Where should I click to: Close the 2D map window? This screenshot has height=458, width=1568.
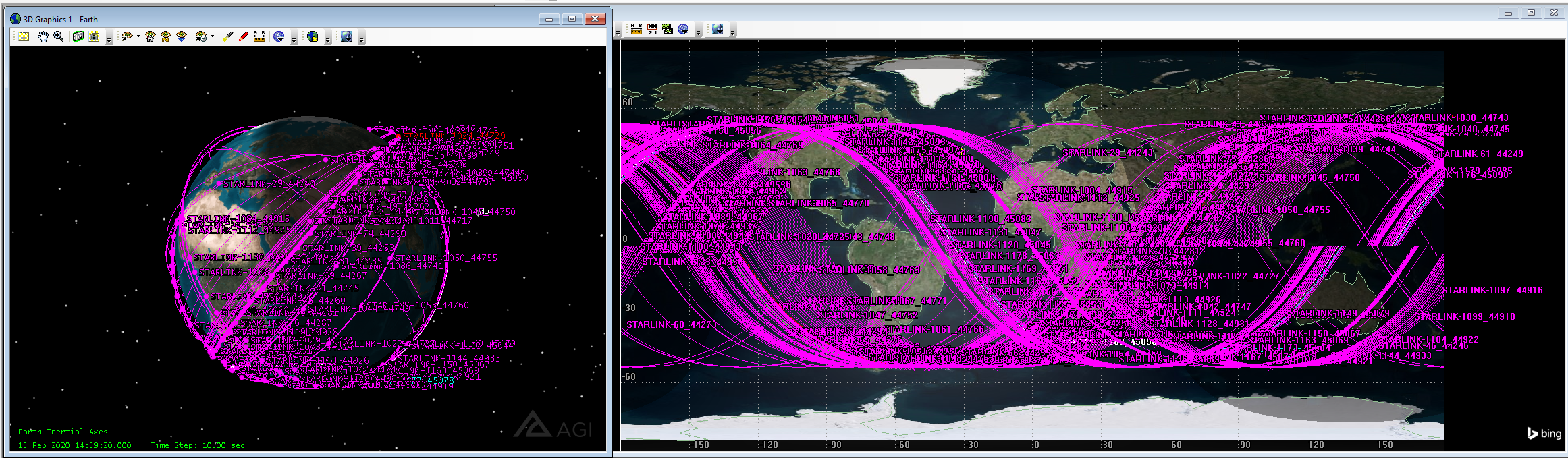pyautogui.click(x=1553, y=13)
